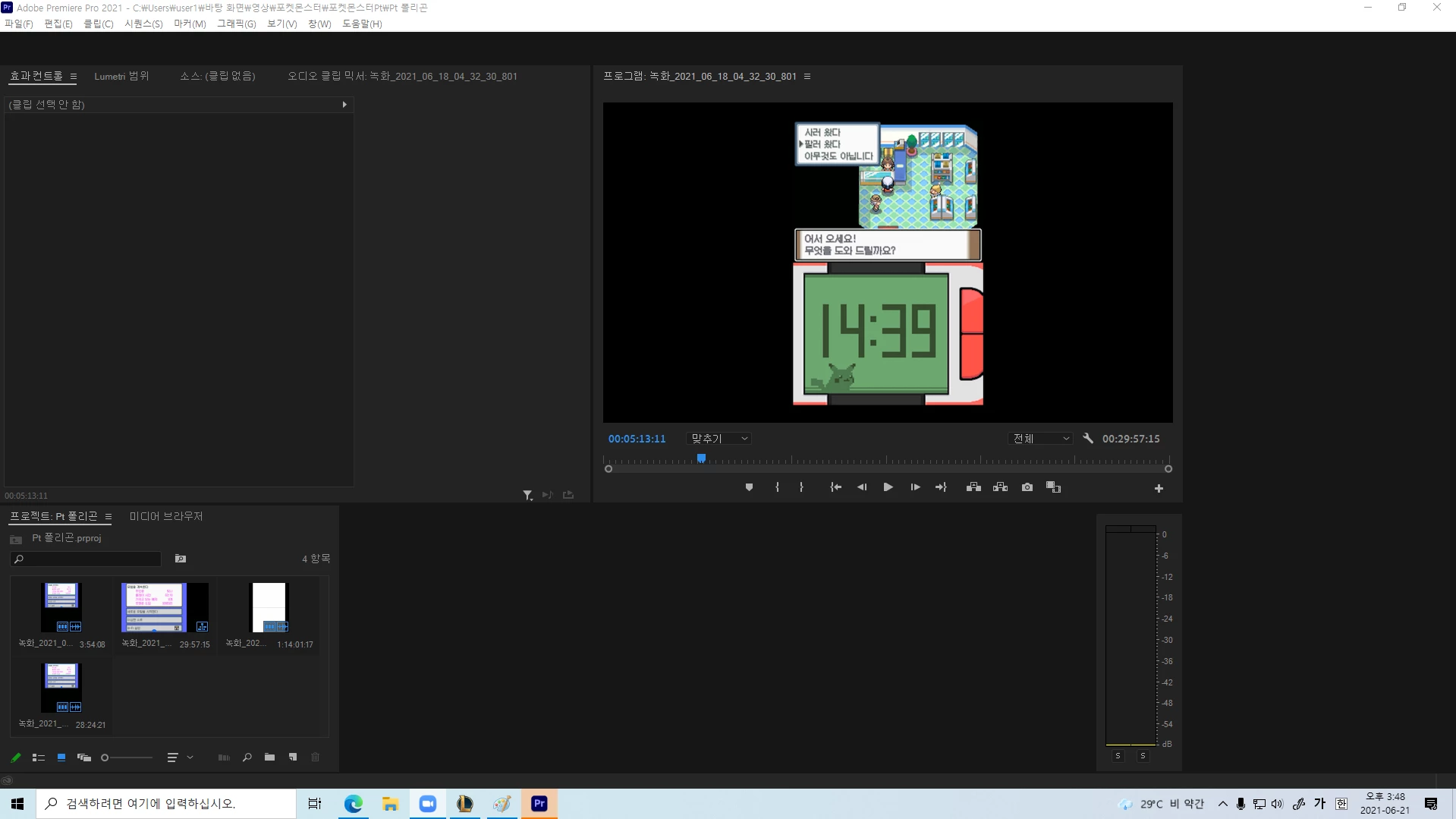Switch Project panel to icon view
1456x819 pixels.
coord(61,758)
